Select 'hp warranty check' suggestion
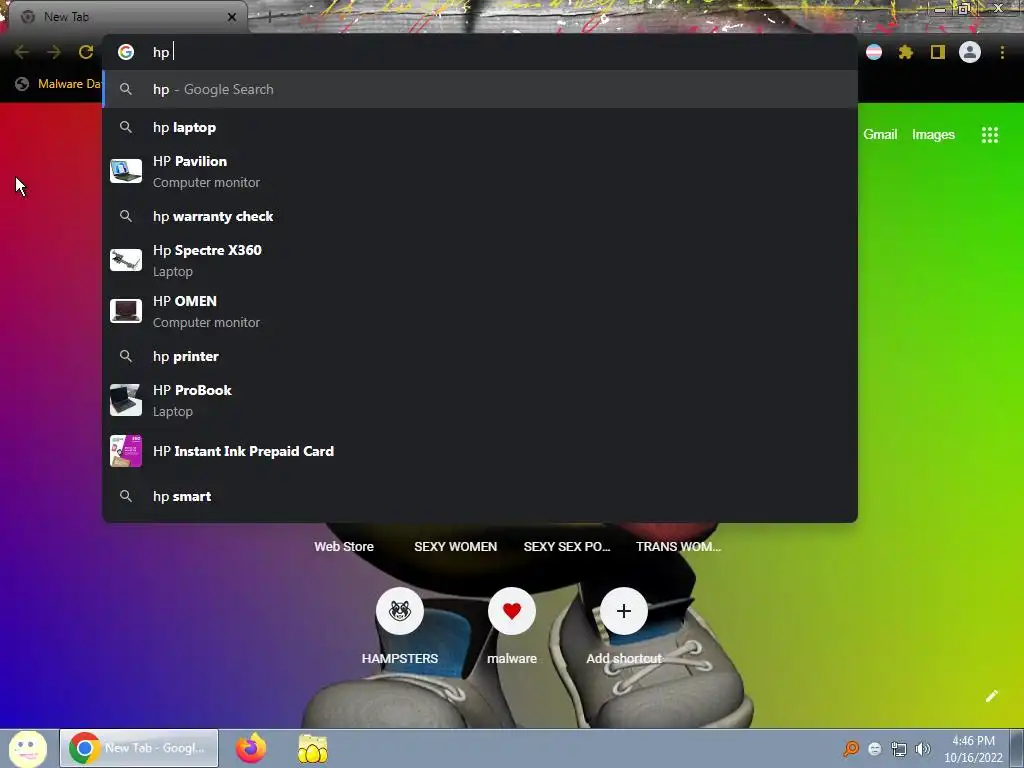This screenshot has width=1024, height=768. 480,216
